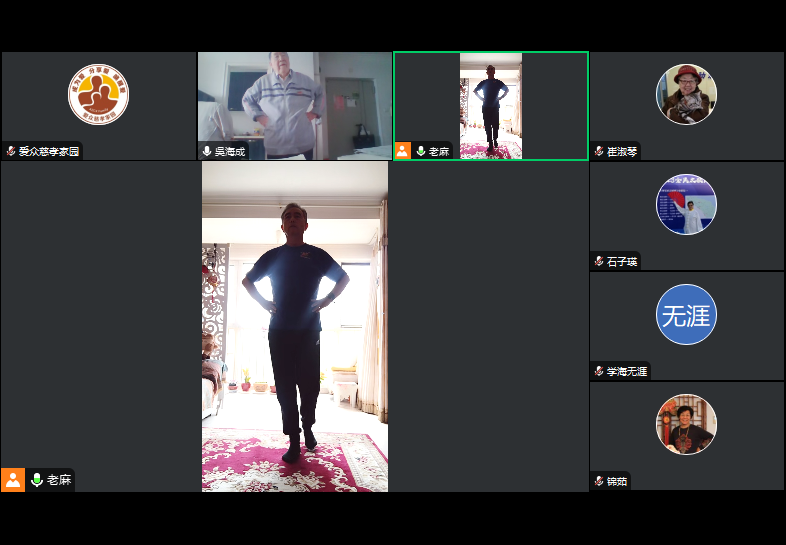Click the muted mic icon beside 石子瑛

pyautogui.click(x=599, y=262)
